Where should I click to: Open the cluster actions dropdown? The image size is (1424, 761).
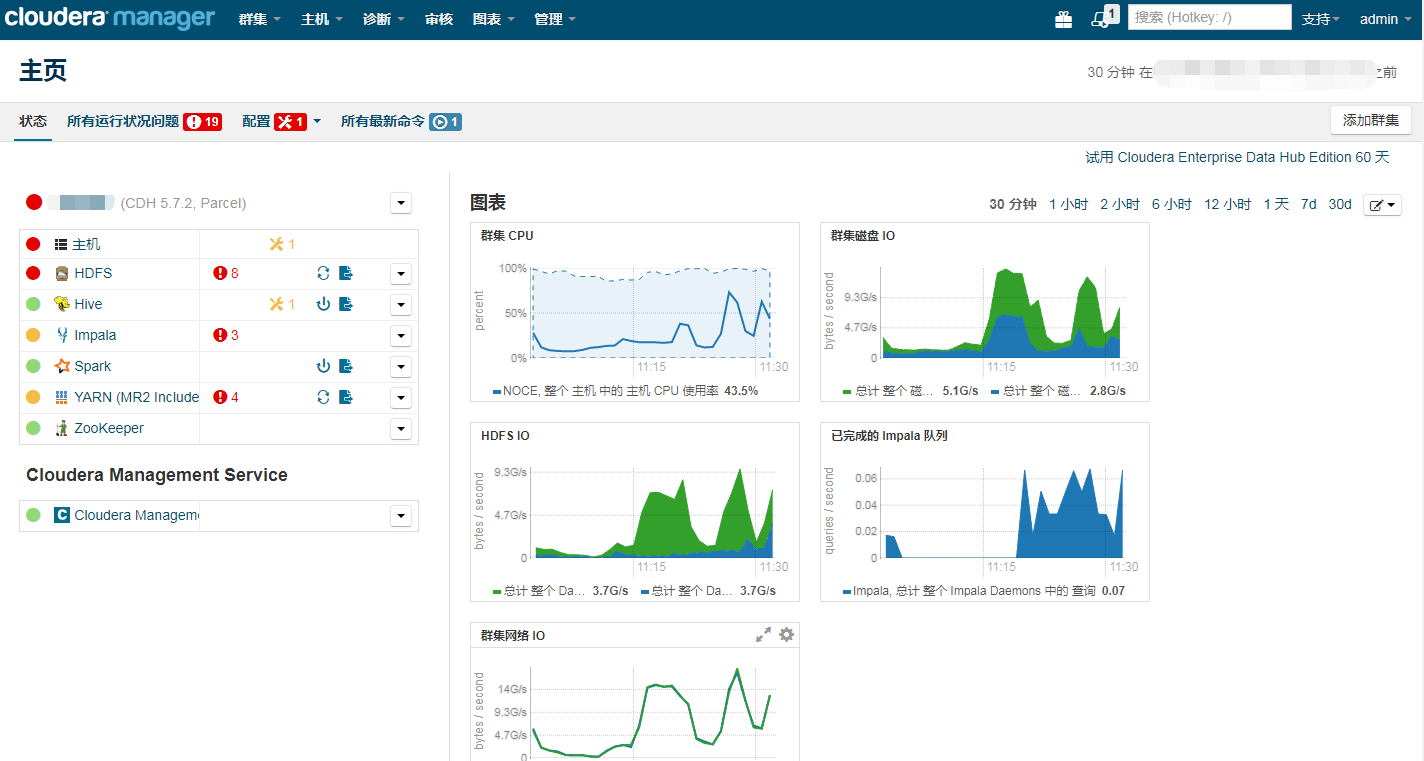pyautogui.click(x=400, y=203)
